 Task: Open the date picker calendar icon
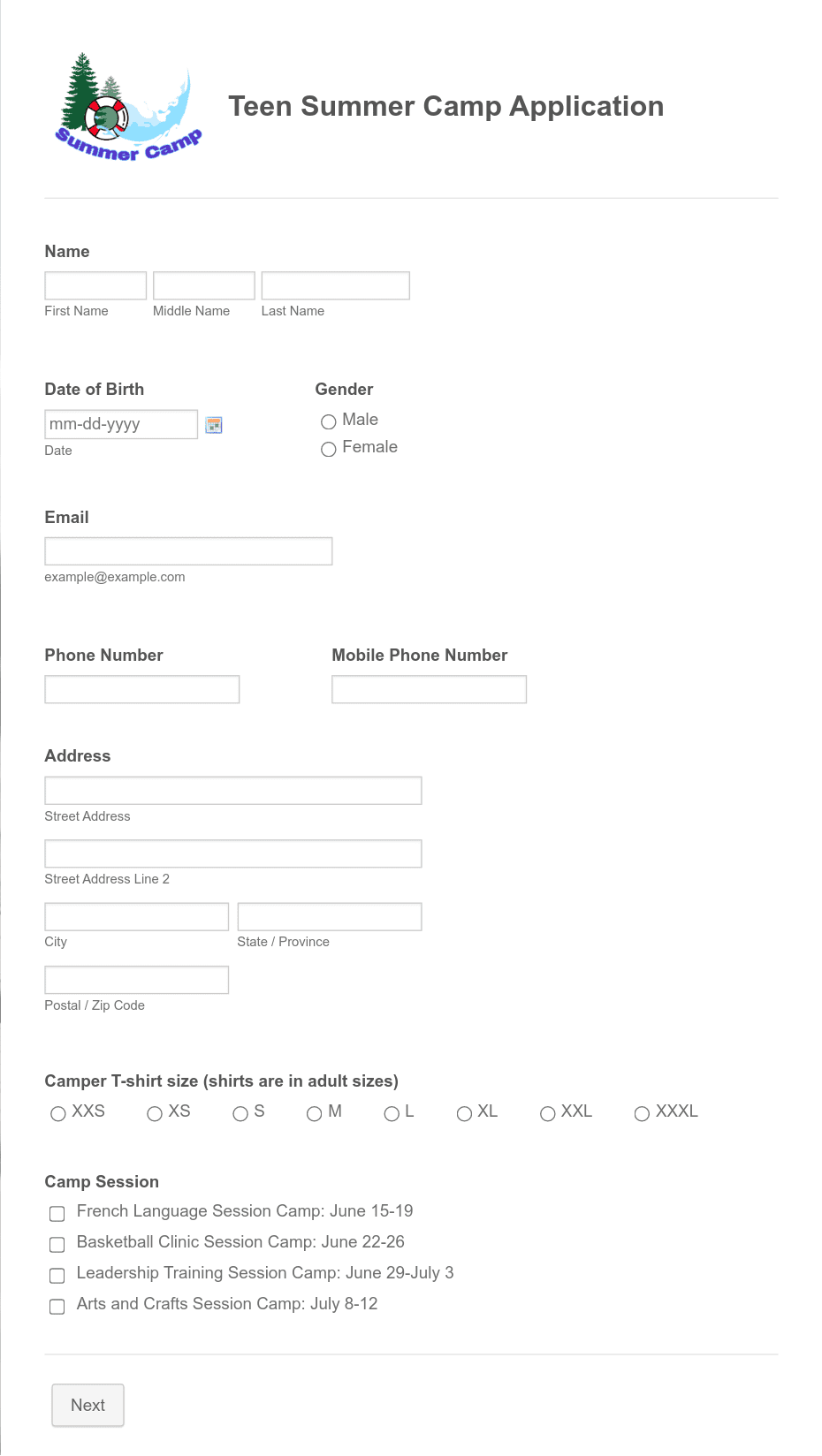(213, 425)
